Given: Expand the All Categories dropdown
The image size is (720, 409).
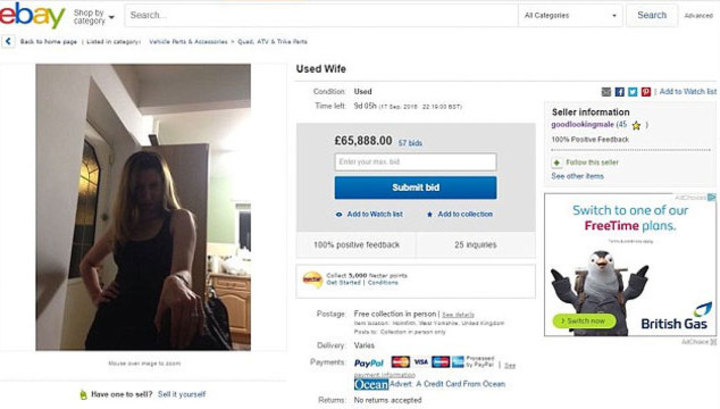Looking at the screenshot, I should click(570, 16).
